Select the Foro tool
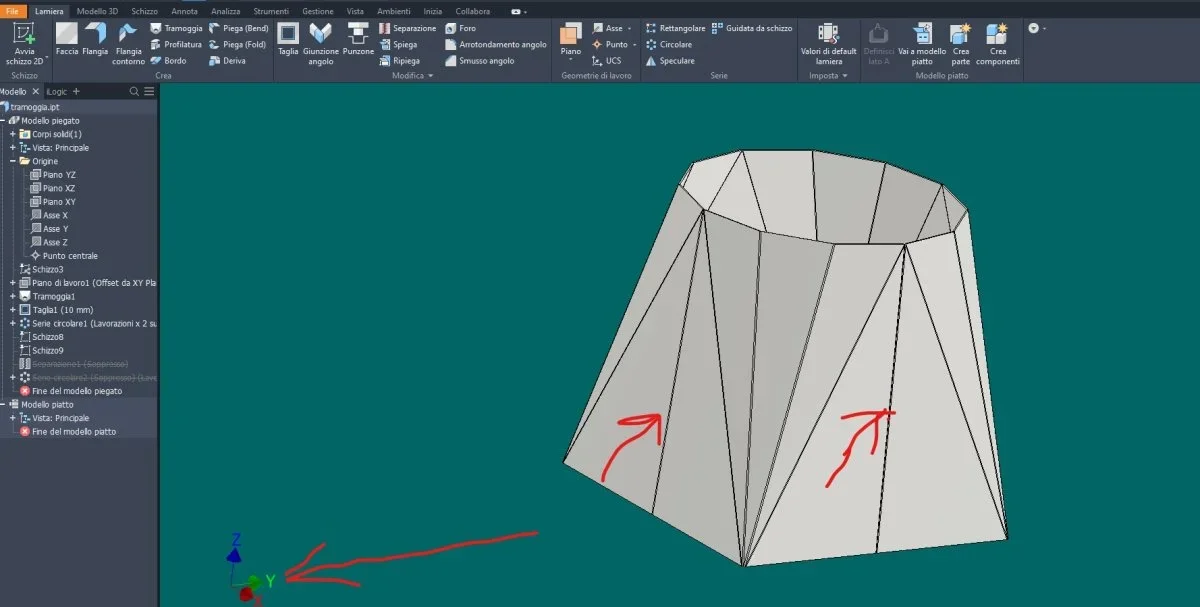This screenshot has width=1200, height=607. pos(461,29)
